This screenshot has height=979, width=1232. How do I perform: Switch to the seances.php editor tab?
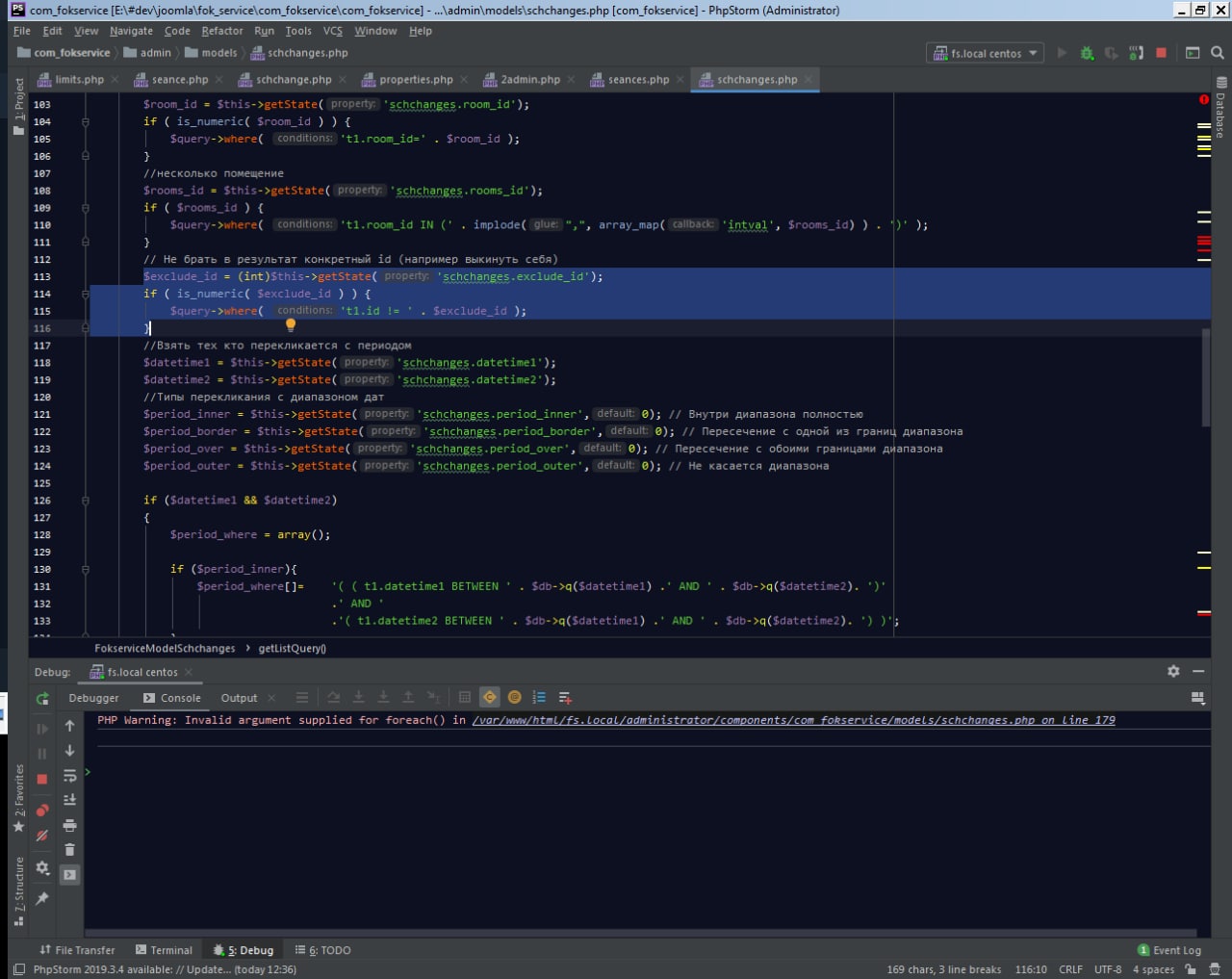pyautogui.click(x=637, y=80)
